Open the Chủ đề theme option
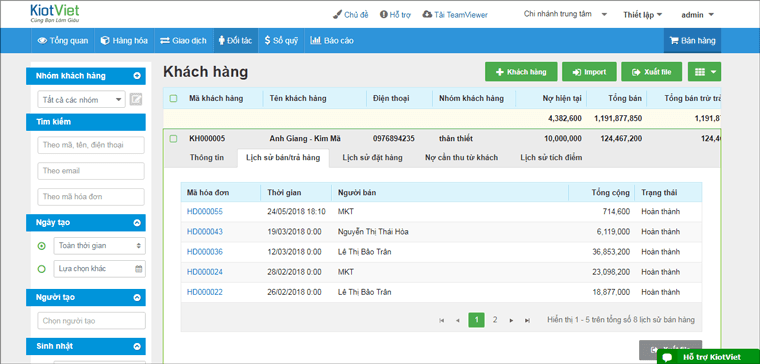760x364 pixels. point(351,15)
